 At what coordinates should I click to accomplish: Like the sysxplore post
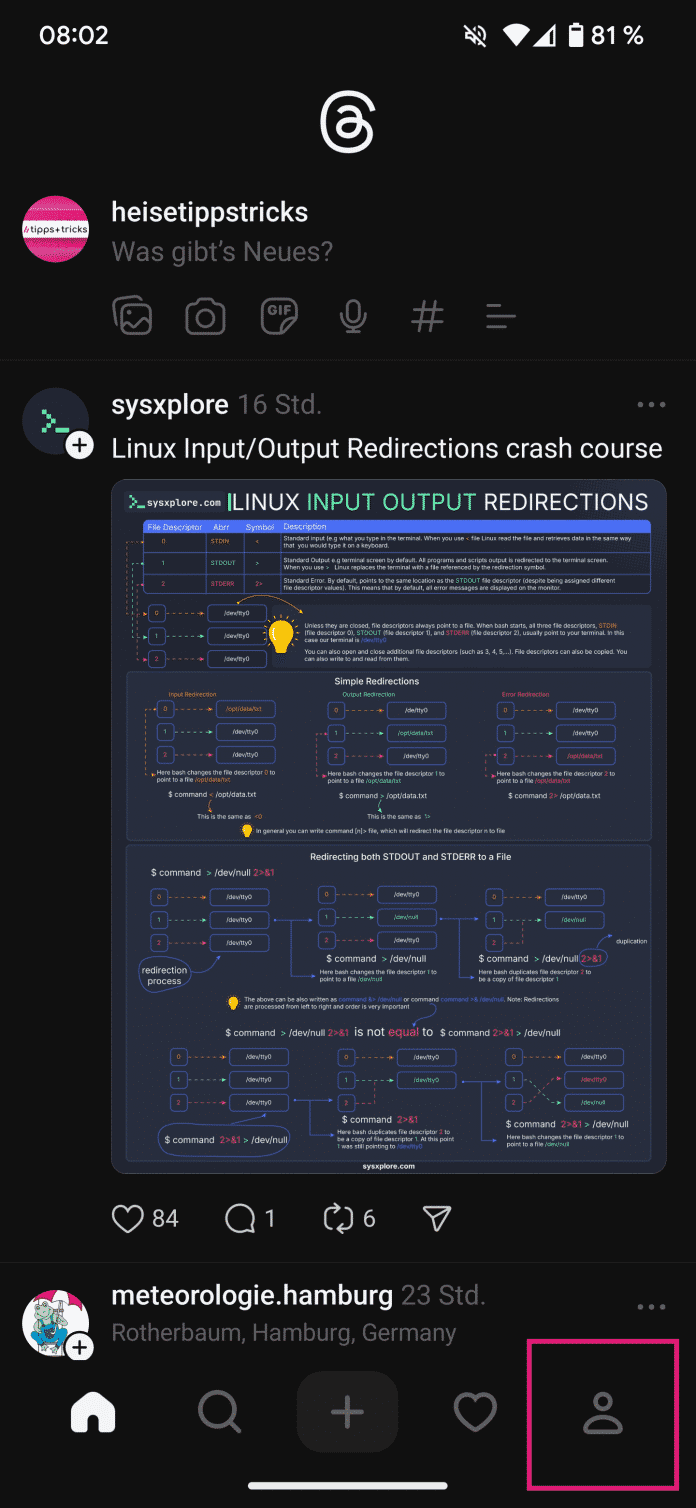pos(128,1217)
